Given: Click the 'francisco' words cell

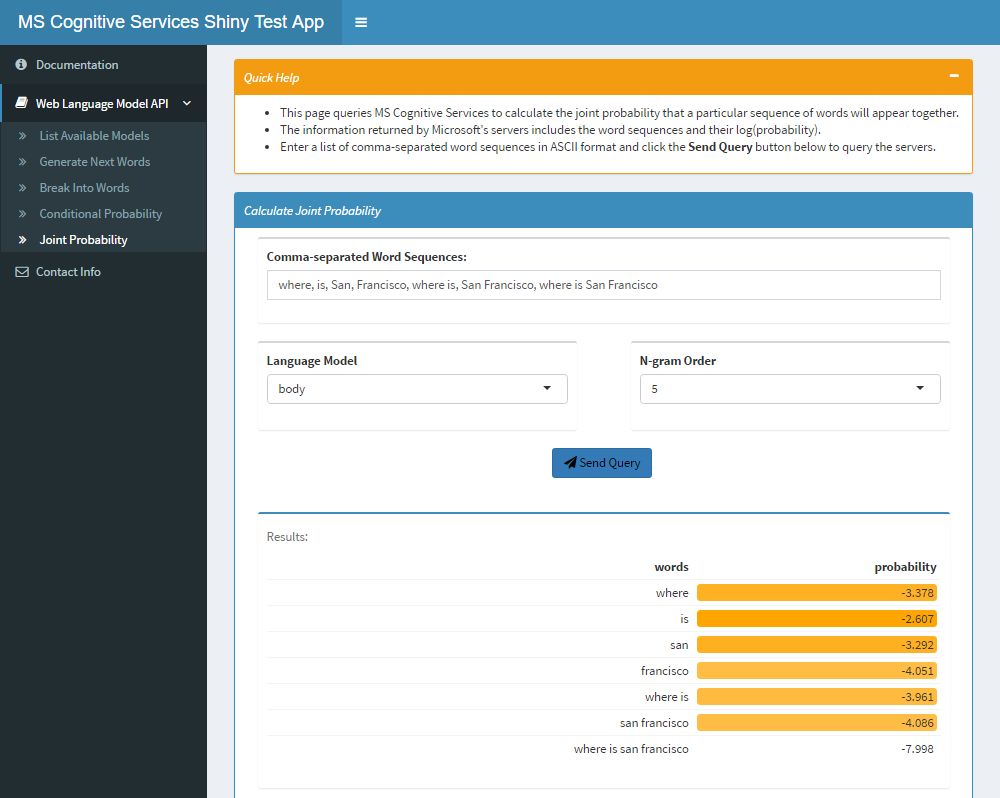Looking at the screenshot, I should pyautogui.click(x=665, y=671).
